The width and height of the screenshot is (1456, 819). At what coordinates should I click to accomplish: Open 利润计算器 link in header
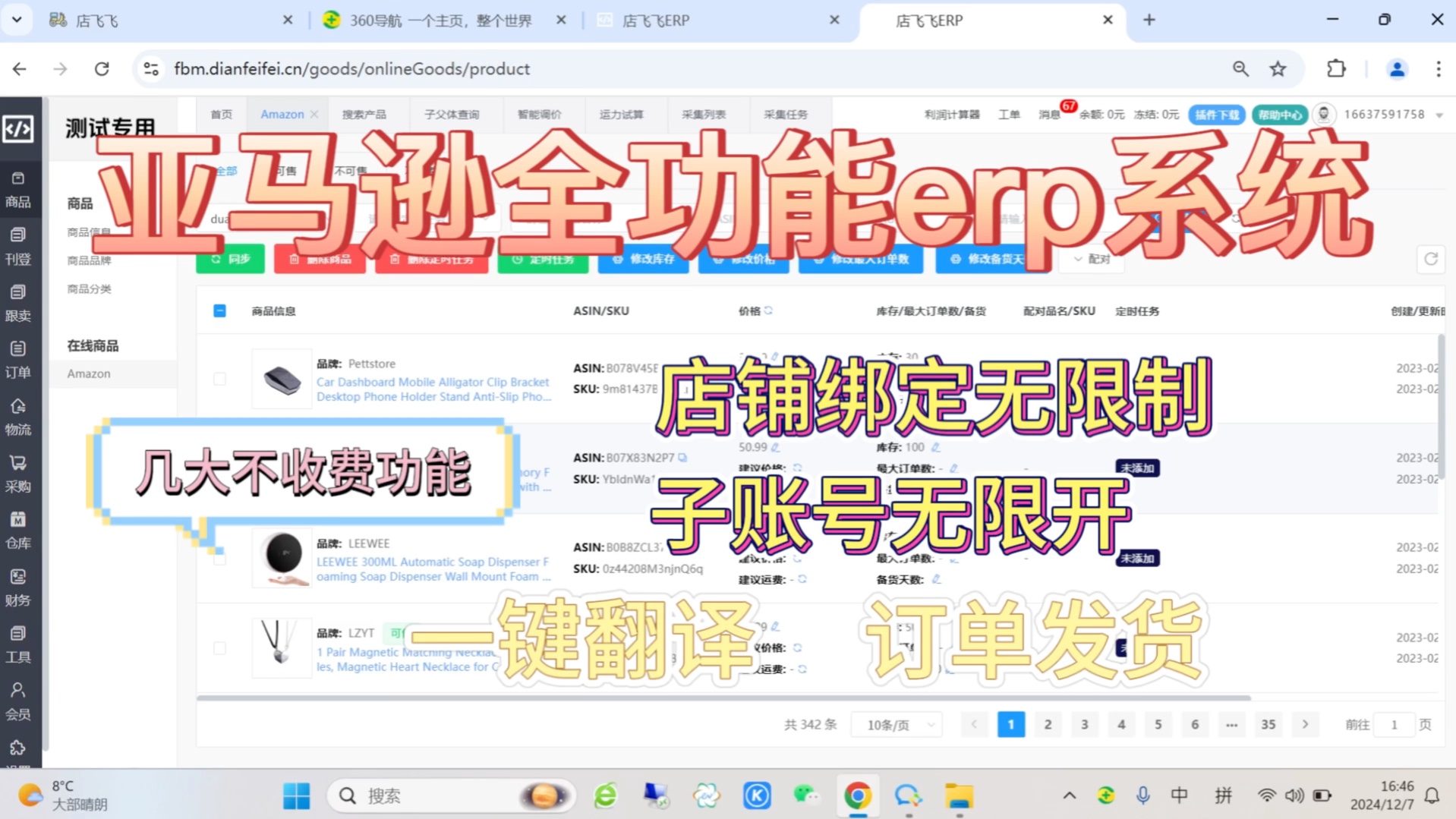pyautogui.click(x=952, y=114)
